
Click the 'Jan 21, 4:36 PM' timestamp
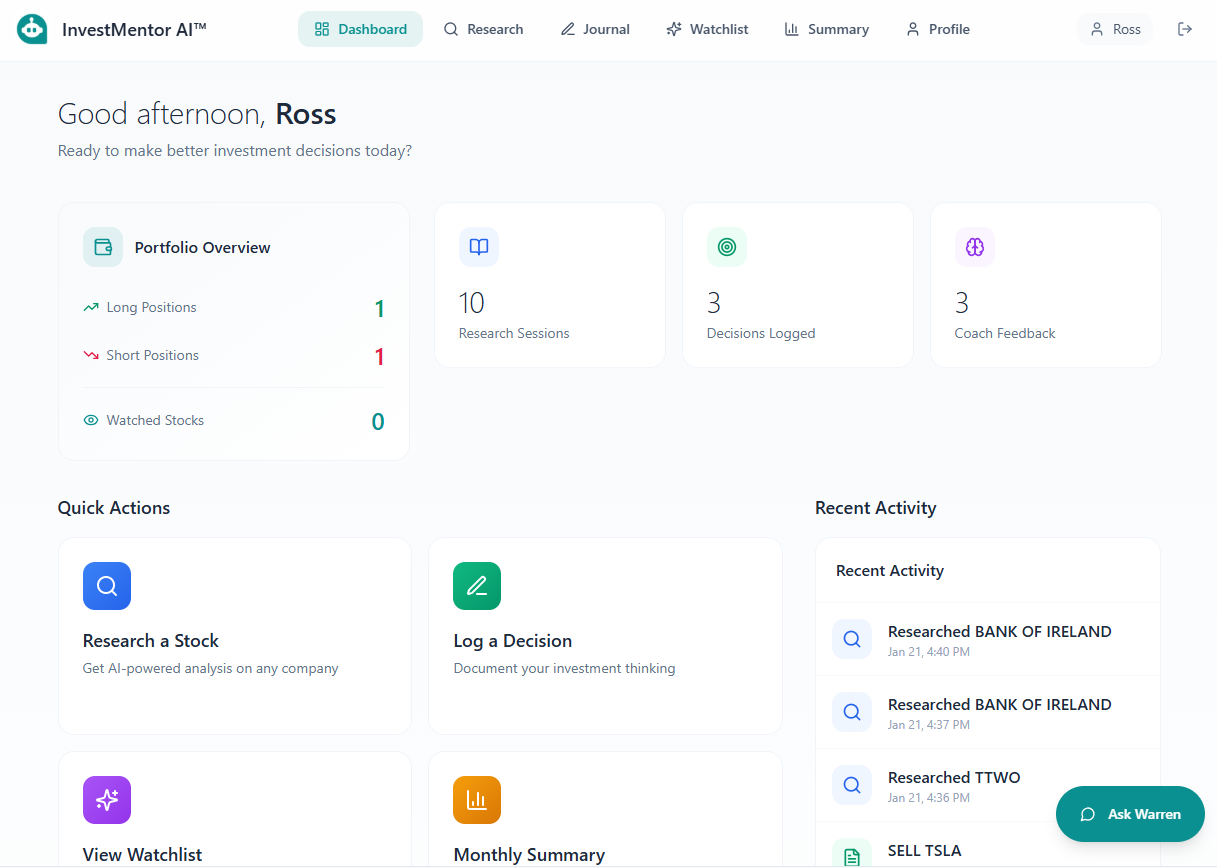point(929,798)
